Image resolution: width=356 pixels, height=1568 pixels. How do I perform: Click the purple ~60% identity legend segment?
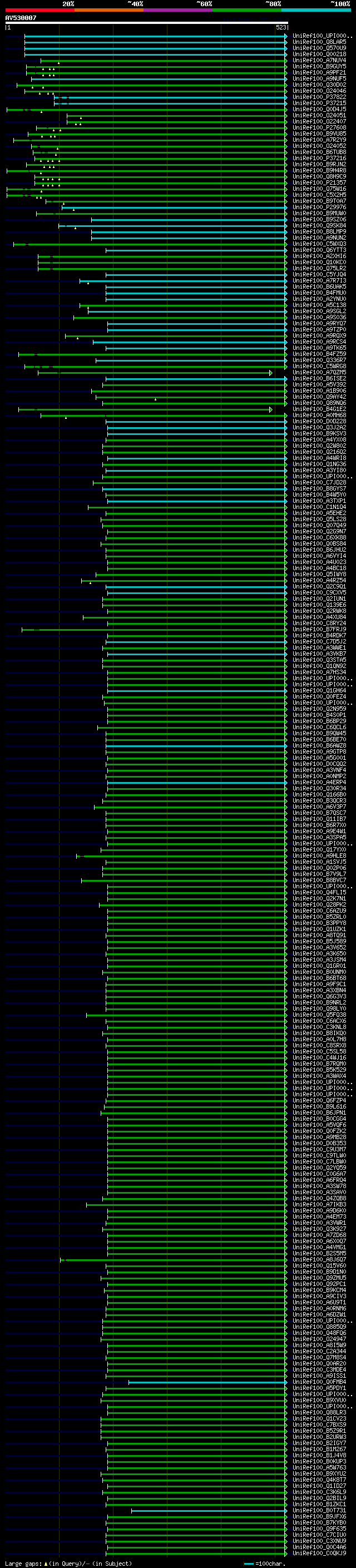(177, 10)
